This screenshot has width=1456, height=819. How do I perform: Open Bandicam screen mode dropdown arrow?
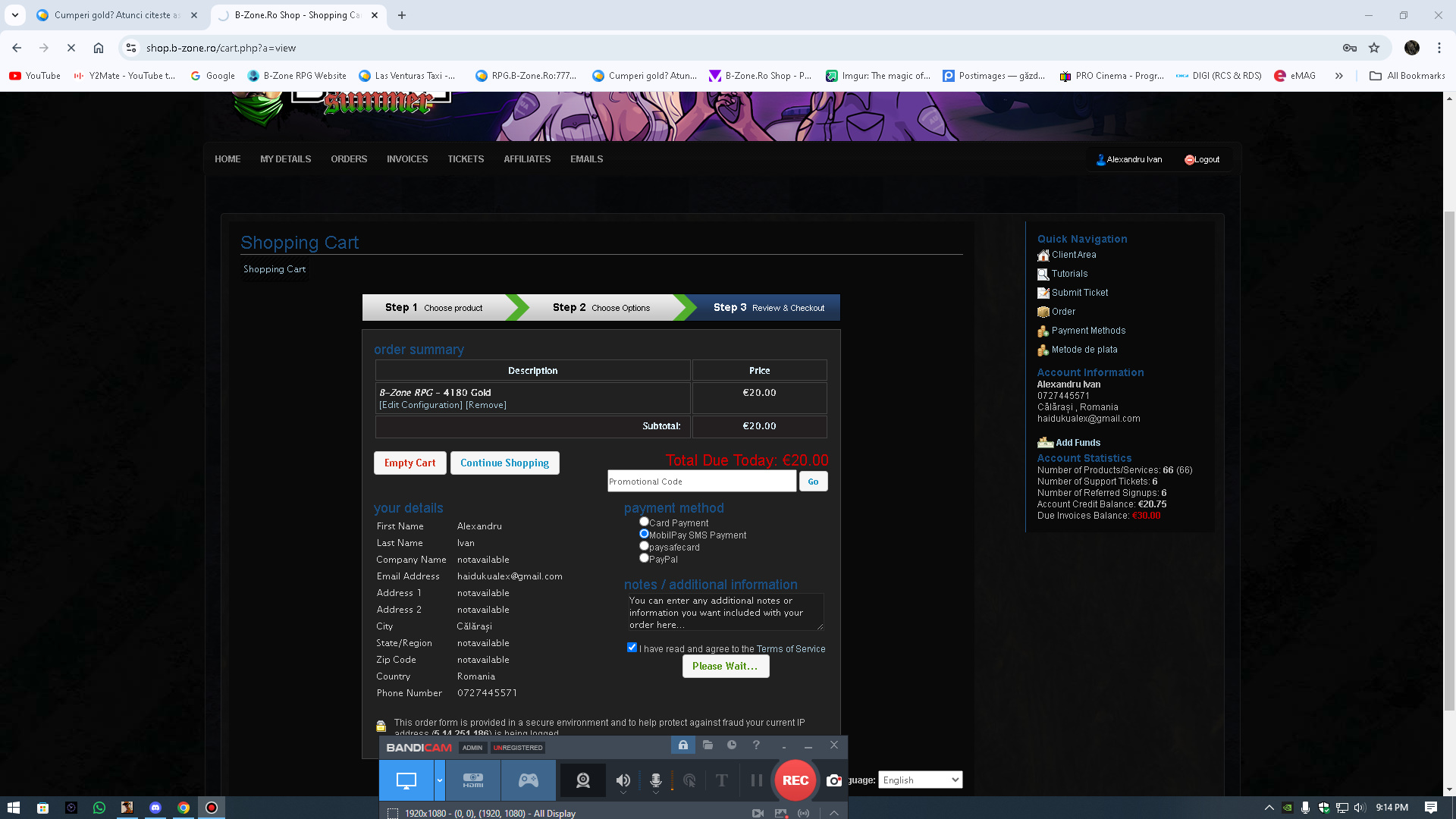pyautogui.click(x=439, y=780)
